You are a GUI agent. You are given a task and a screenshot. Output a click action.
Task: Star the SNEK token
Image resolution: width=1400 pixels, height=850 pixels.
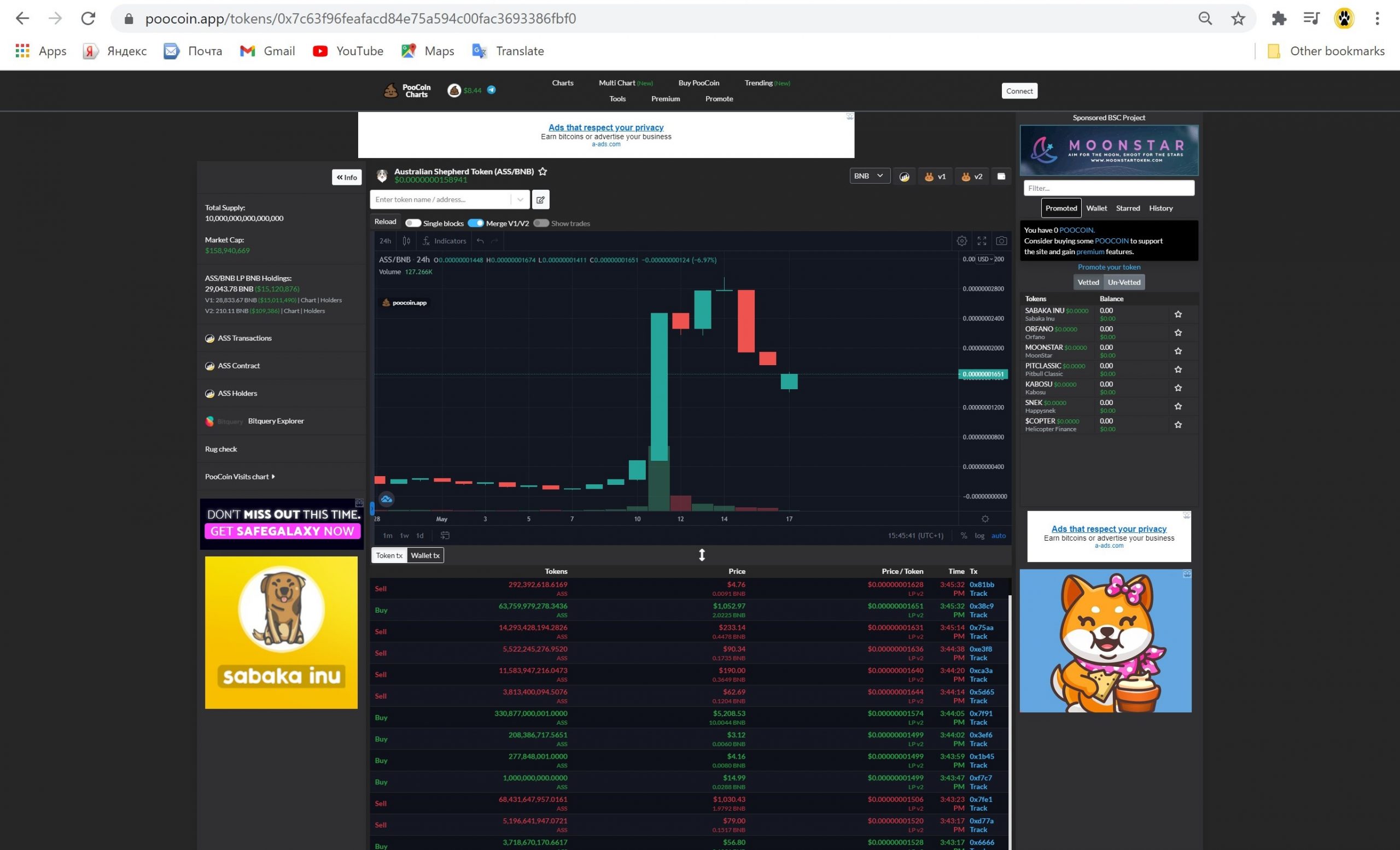pyautogui.click(x=1178, y=407)
